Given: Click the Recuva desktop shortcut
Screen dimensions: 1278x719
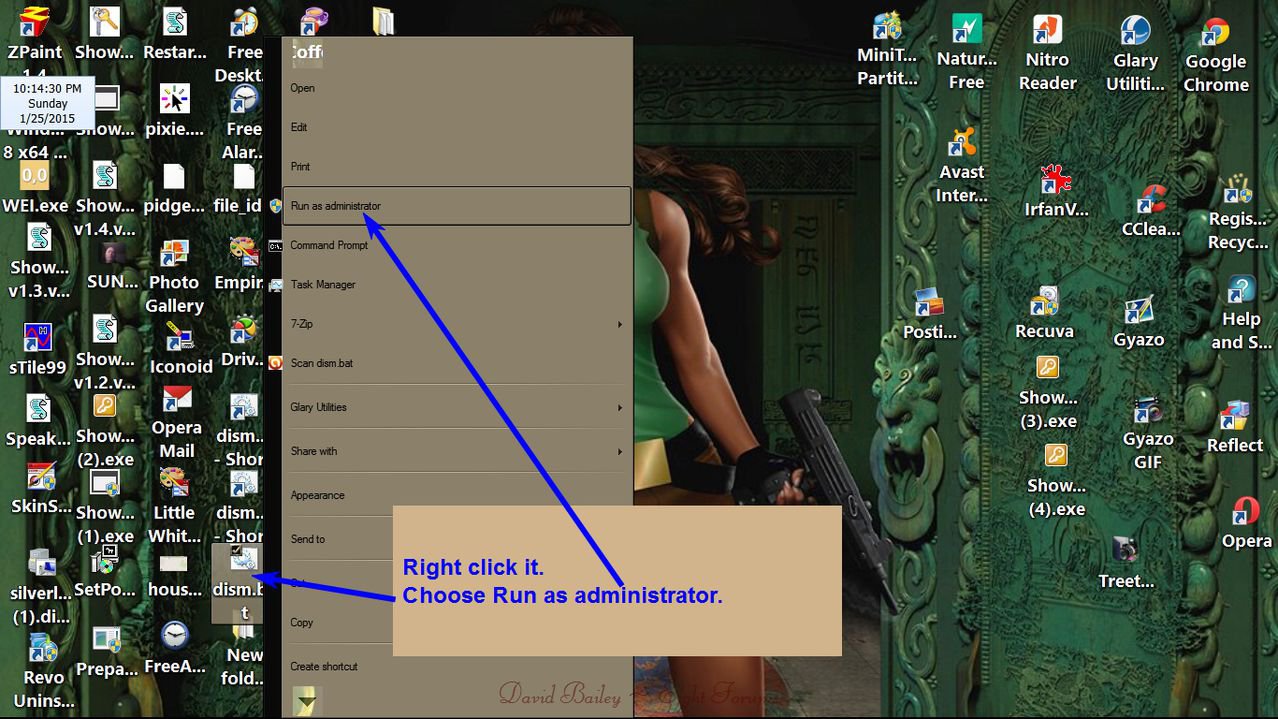Looking at the screenshot, I should [1044, 303].
